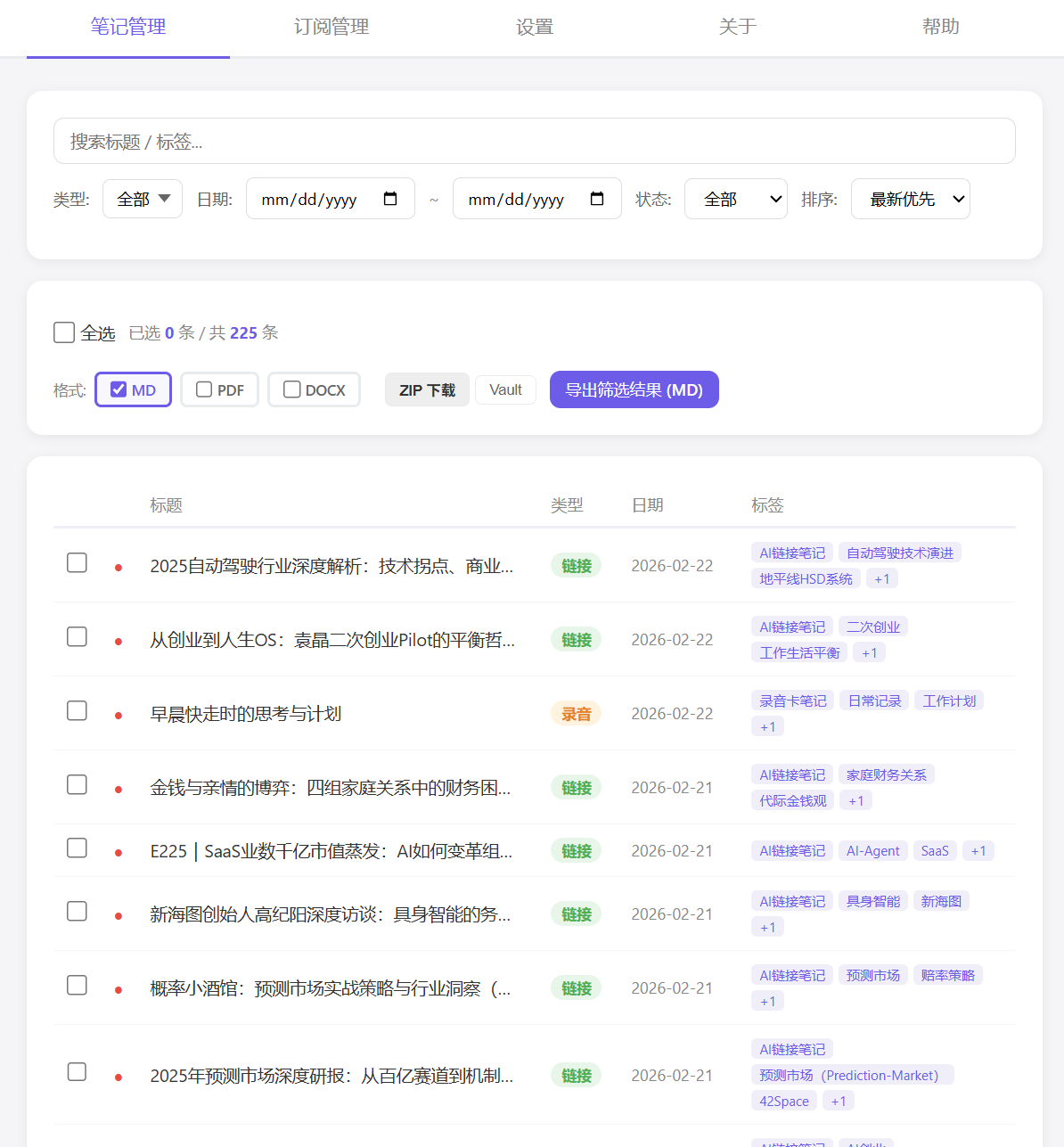1064x1147 pixels.
Task: Click the red unread dot beside 早晨快走时的思考与计划
Action: [x=118, y=713]
